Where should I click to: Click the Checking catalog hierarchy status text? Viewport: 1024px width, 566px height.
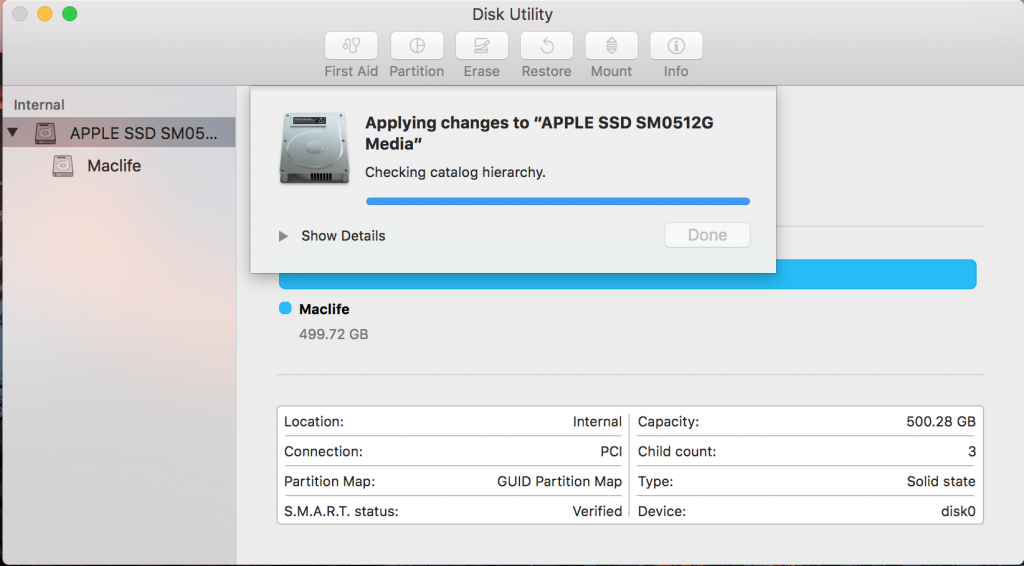tap(455, 172)
